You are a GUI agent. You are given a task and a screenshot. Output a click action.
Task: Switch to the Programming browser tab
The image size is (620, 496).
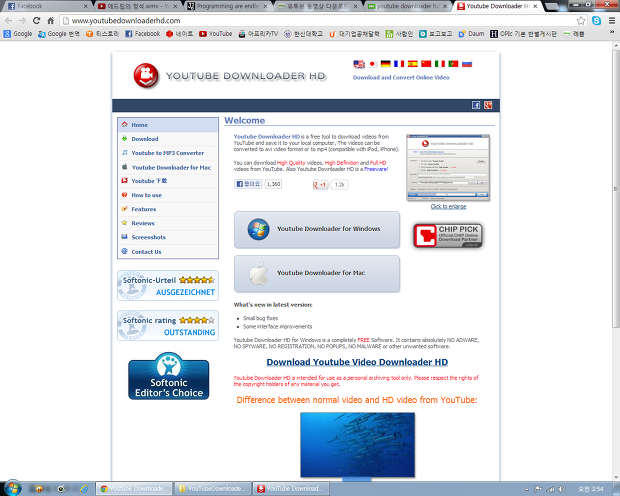click(228, 6)
